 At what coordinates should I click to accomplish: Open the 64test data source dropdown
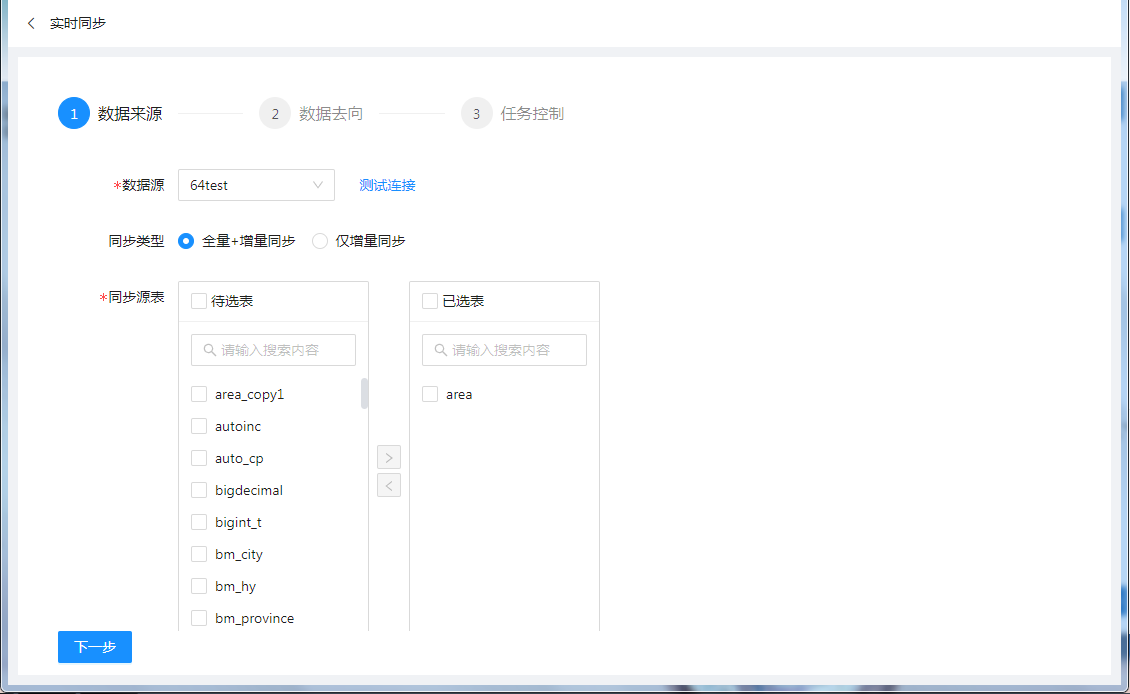256,185
